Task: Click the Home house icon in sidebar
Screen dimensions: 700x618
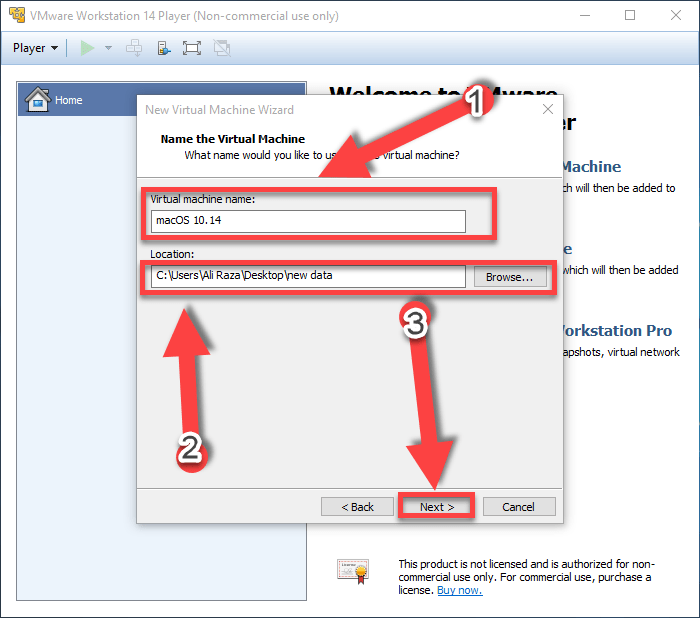Action: click(x=37, y=100)
